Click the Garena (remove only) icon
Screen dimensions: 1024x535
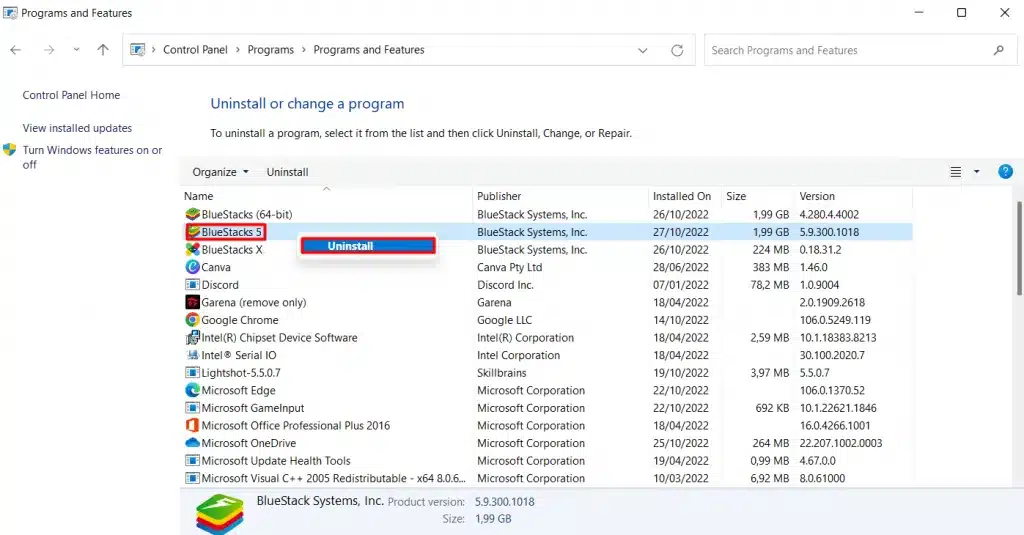coord(192,302)
